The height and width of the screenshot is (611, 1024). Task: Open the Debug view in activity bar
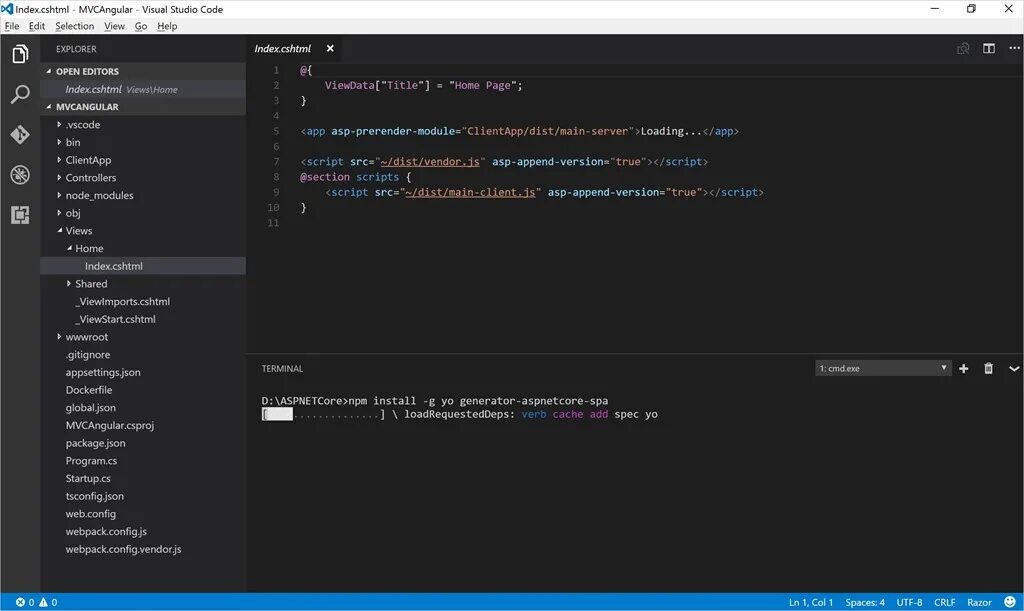click(x=20, y=175)
